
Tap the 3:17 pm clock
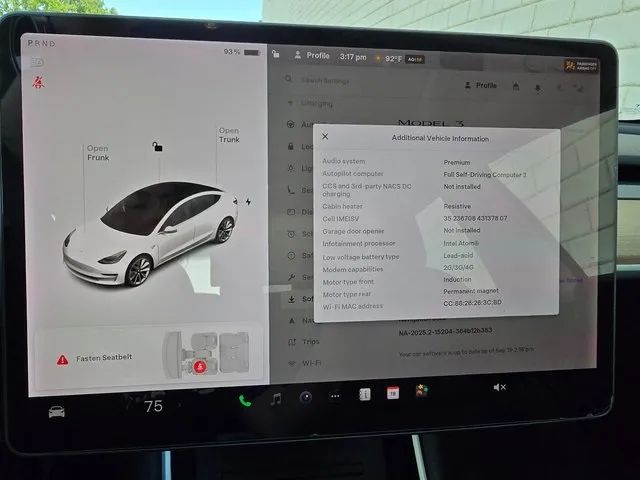tap(353, 57)
